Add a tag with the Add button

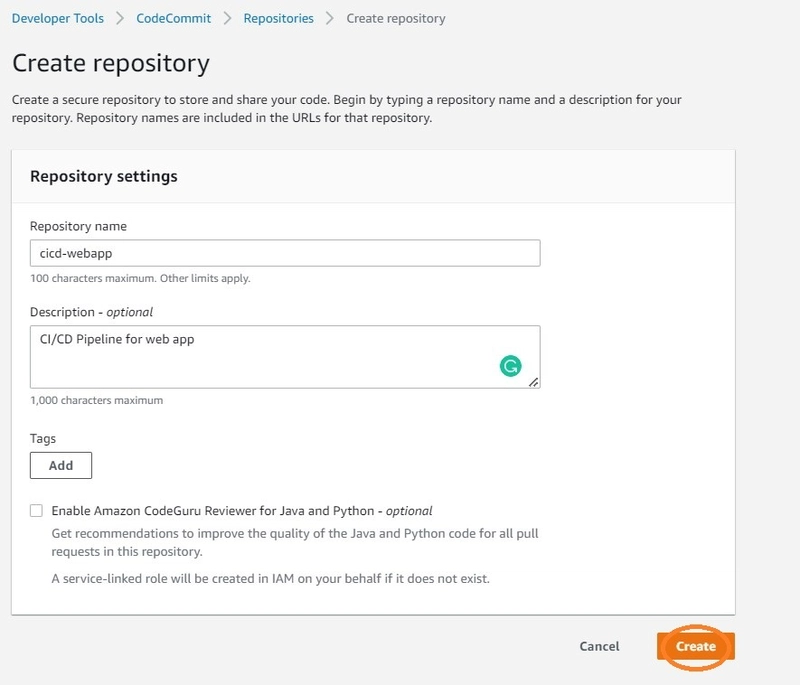point(61,465)
